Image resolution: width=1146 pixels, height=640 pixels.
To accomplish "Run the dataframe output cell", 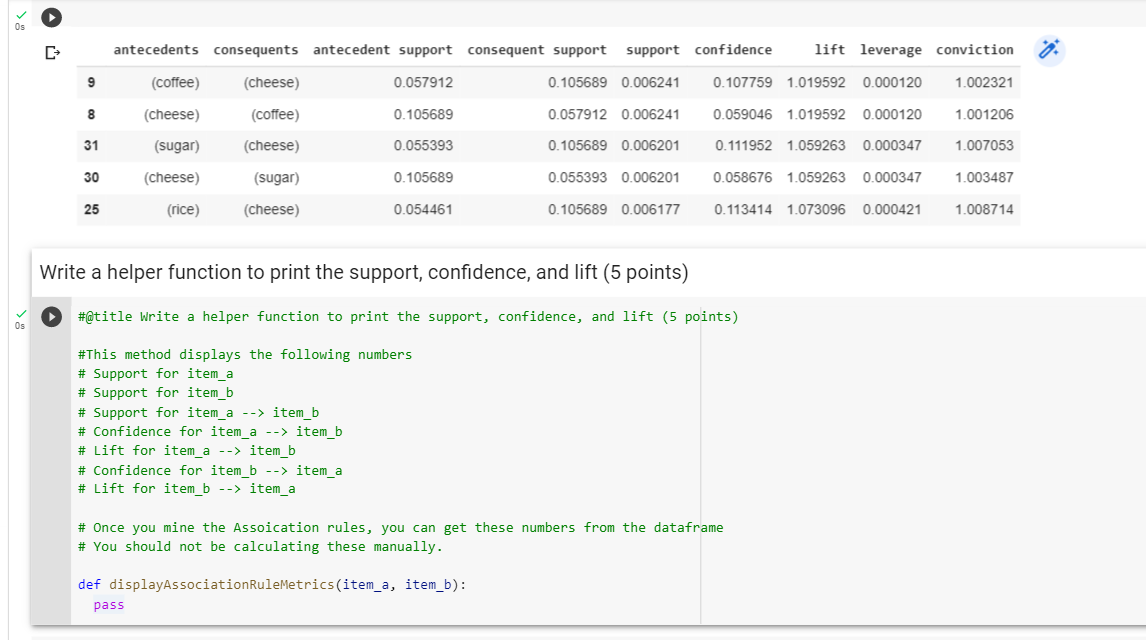I will [x=50, y=16].
